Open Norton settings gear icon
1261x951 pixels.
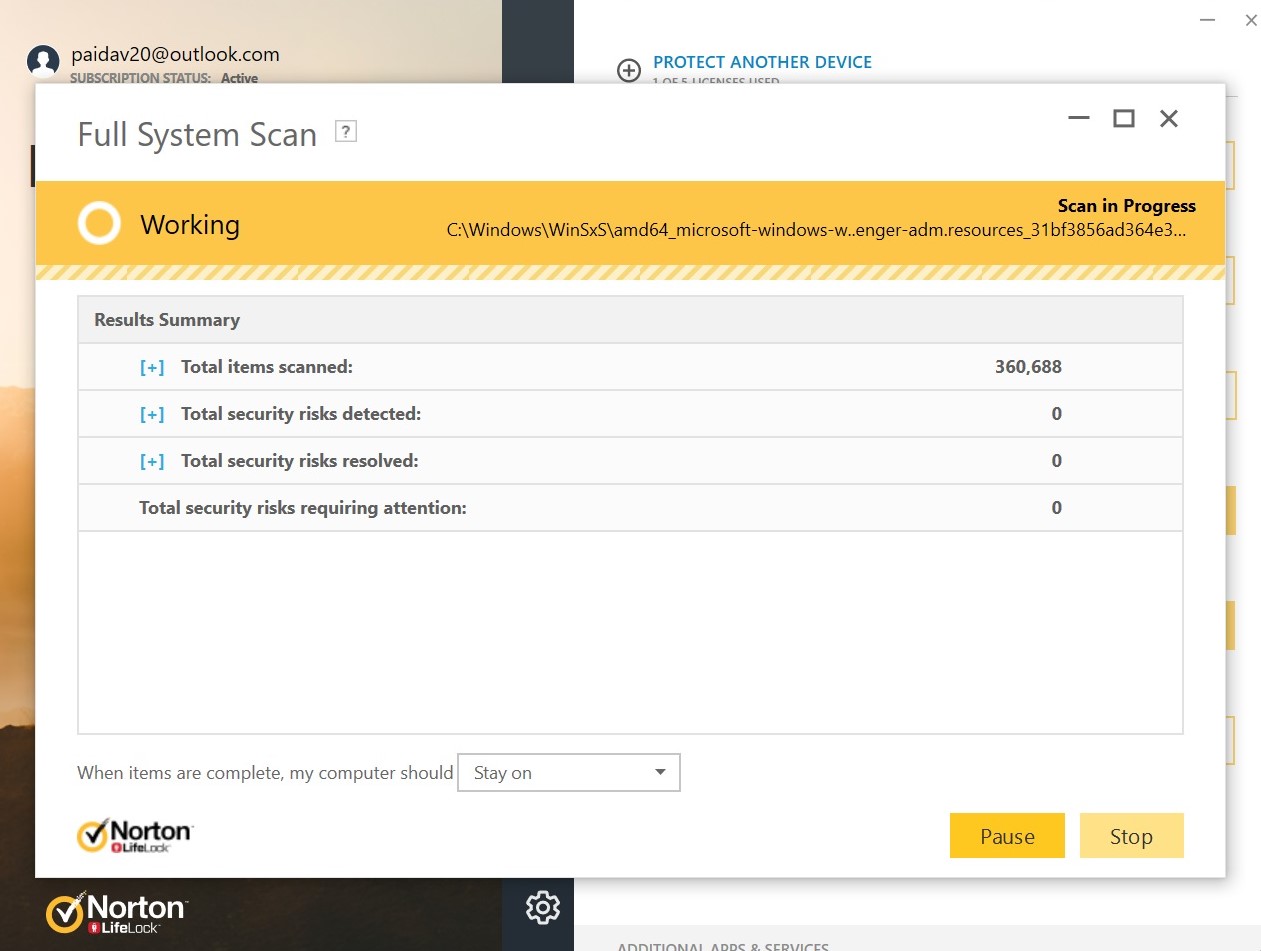coord(543,908)
